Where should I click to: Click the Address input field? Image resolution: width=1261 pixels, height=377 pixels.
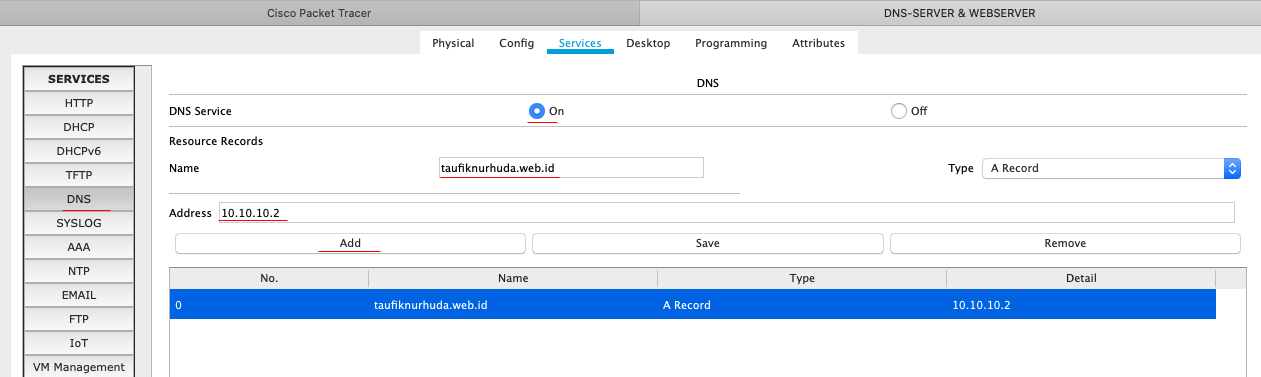726,213
